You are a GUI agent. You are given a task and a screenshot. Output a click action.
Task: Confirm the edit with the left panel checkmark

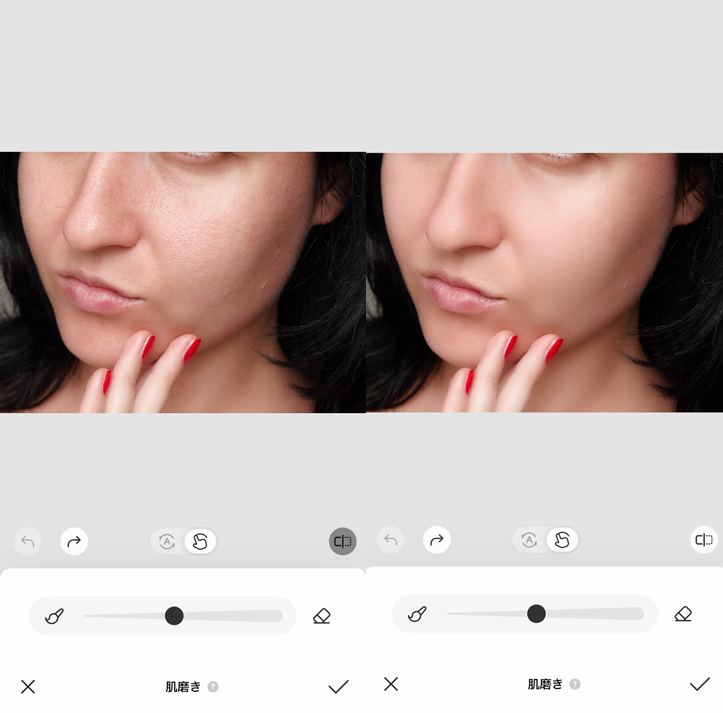(338, 687)
